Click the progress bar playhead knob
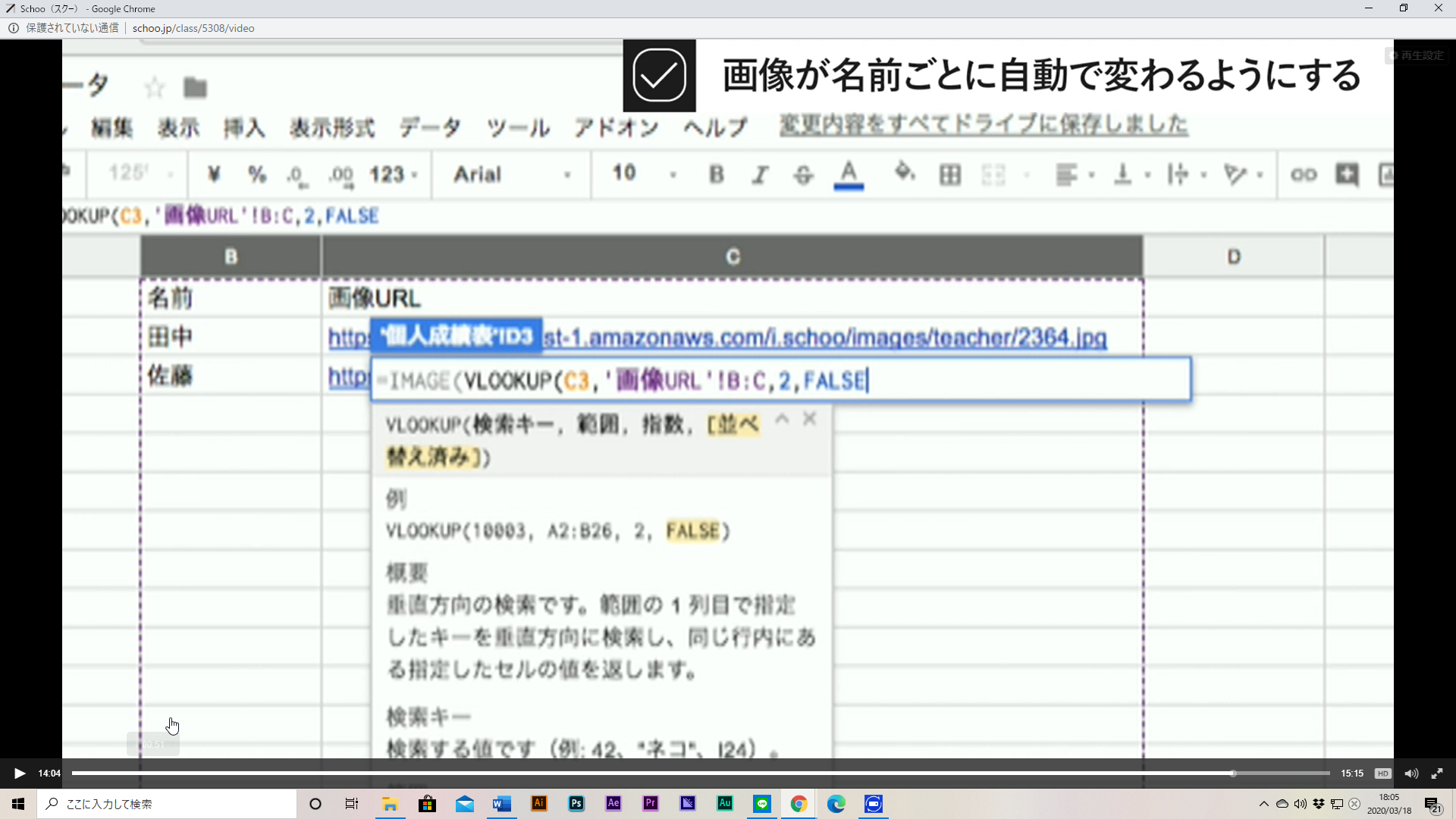Viewport: 1456px width, 819px height. 1233,773
